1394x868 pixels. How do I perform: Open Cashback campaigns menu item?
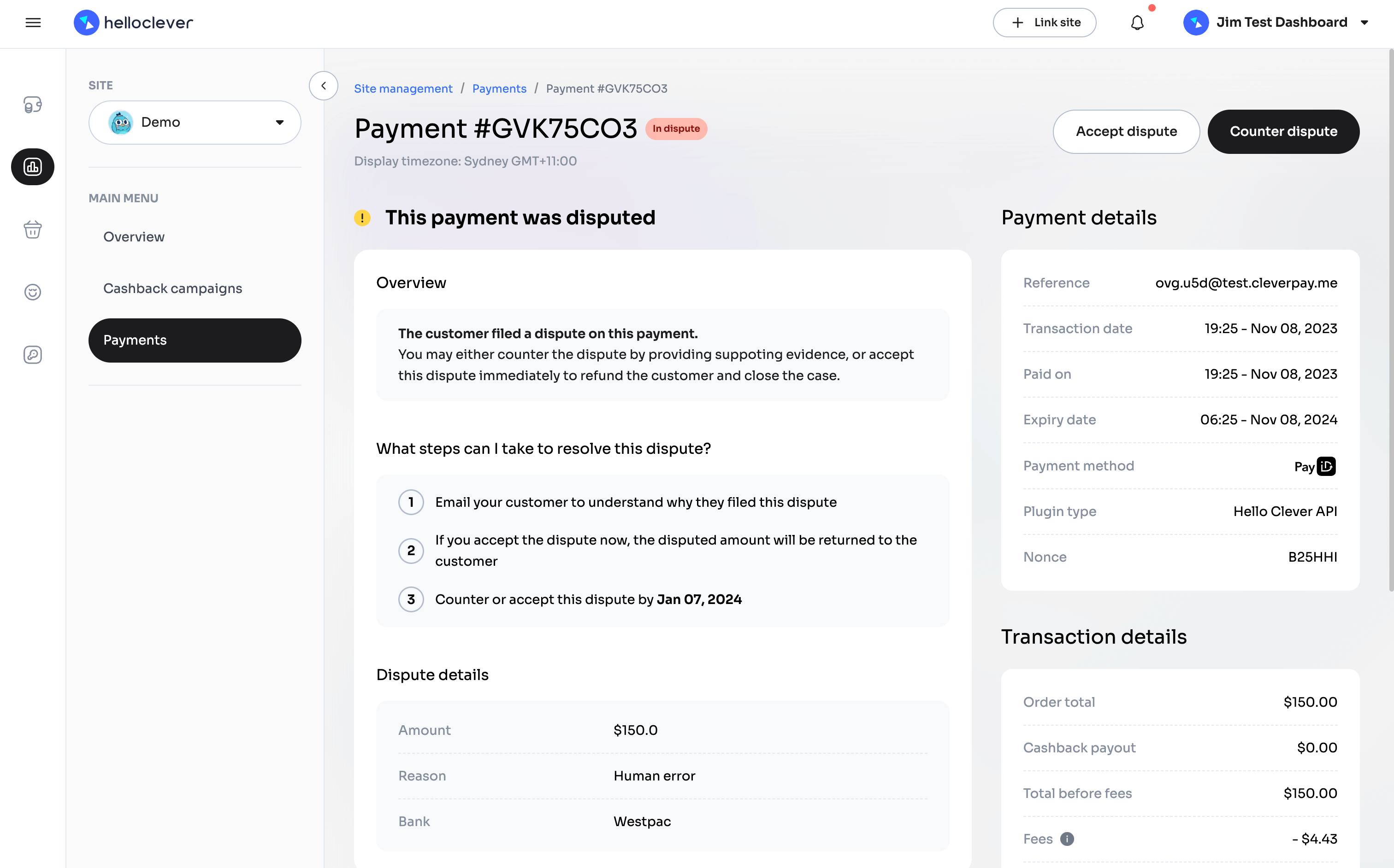172,288
